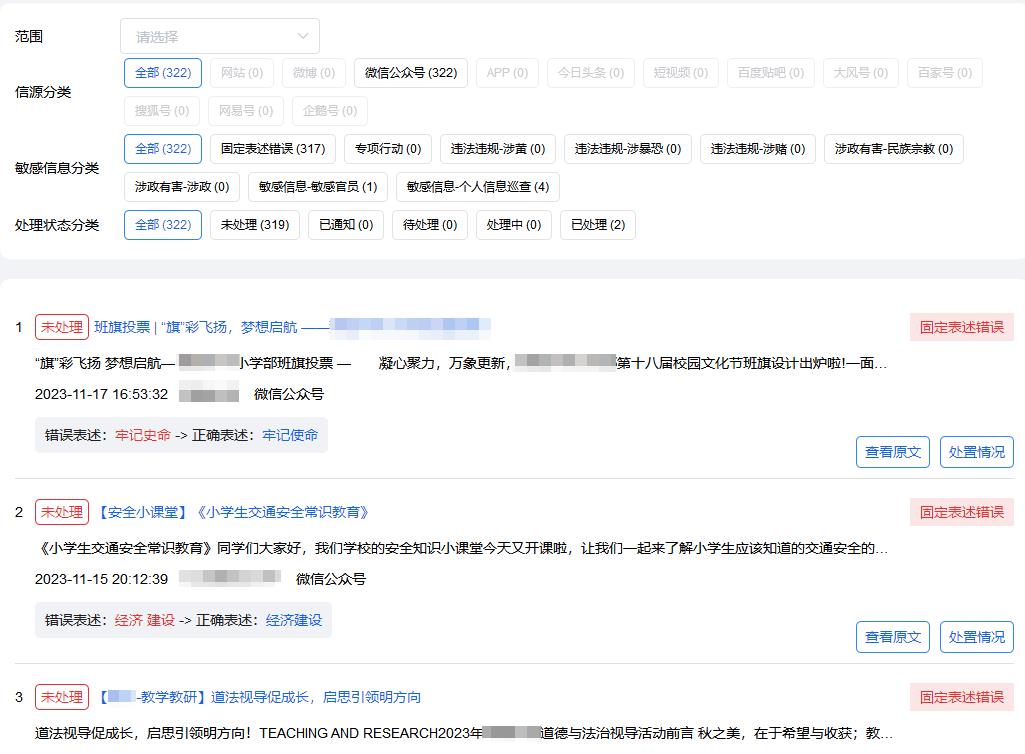Show 已处理 (2) status items
This screenshot has height=754, width=1025.
pyautogui.click(x=597, y=225)
